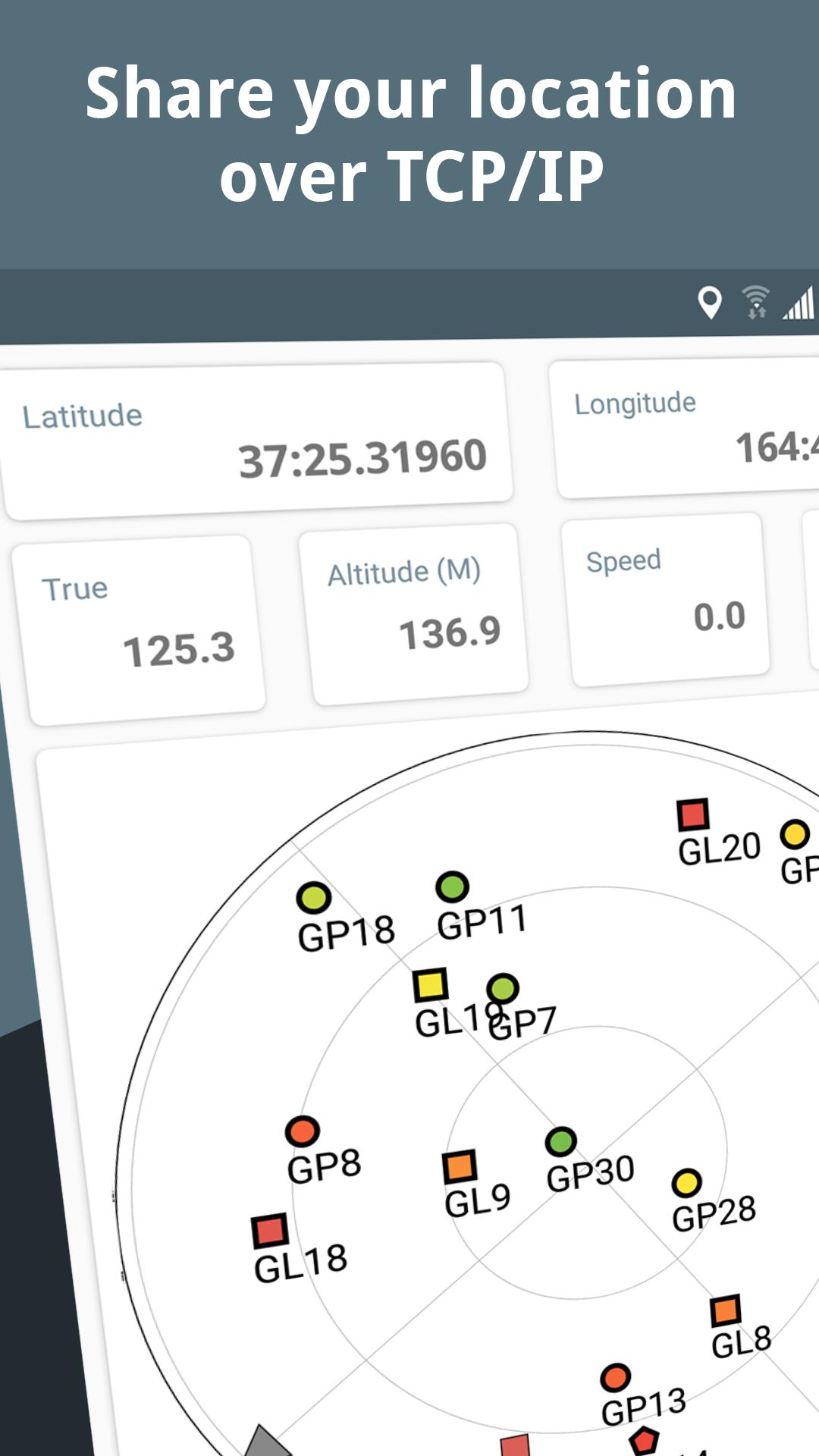Viewport: 819px width, 1456px height.
Task: Click the True heading label
Action: click(x=75, y=589)
